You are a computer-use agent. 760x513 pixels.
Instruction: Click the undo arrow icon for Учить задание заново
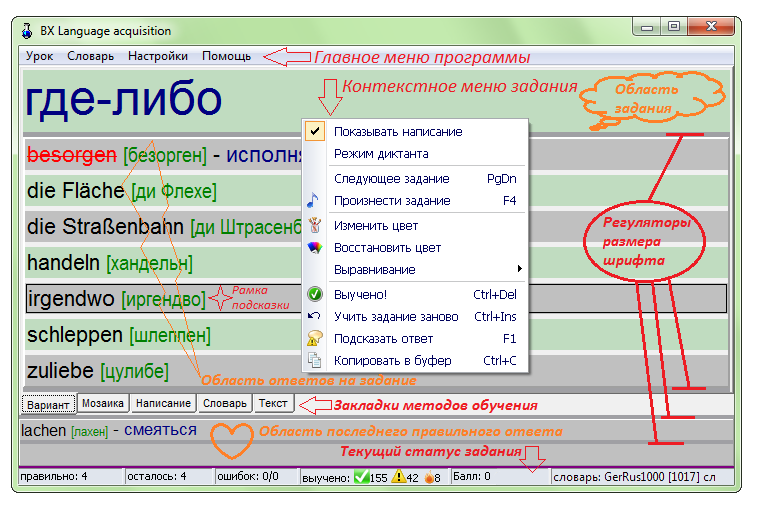[x=314, y=316]
